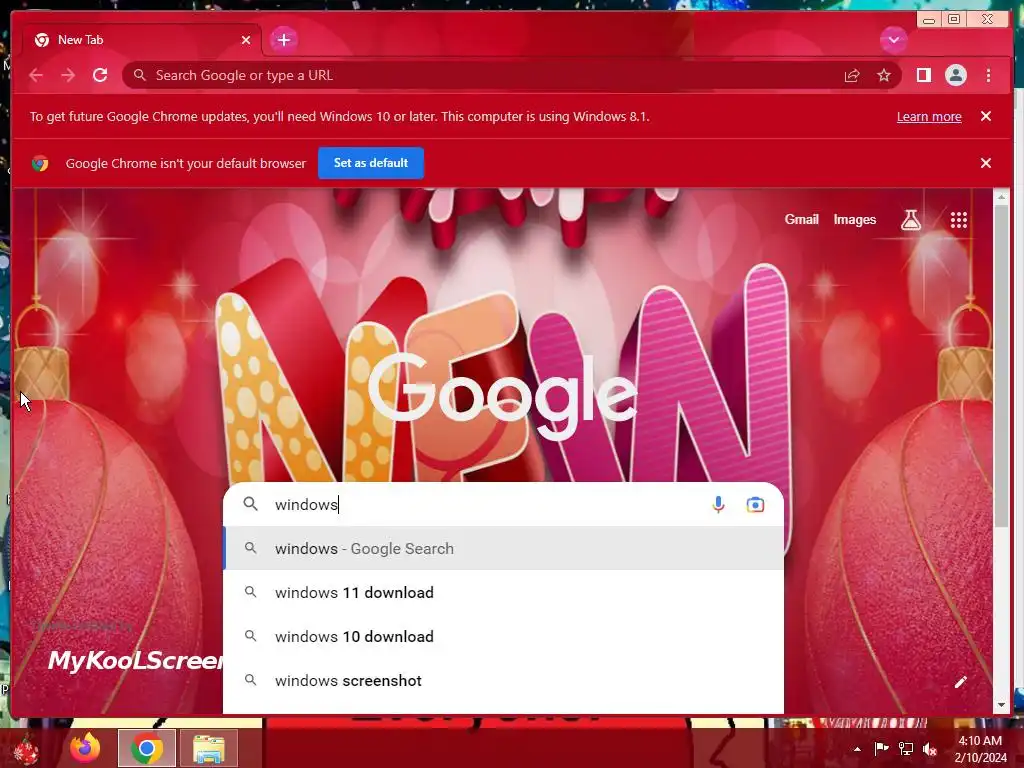Dismiss the default browser infobar
The width and height of the screenshot is (1024, 768).
coord(985,163)
